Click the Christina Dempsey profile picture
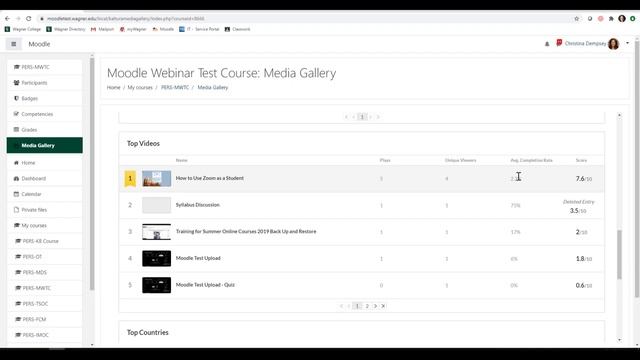 click(613, 44)
